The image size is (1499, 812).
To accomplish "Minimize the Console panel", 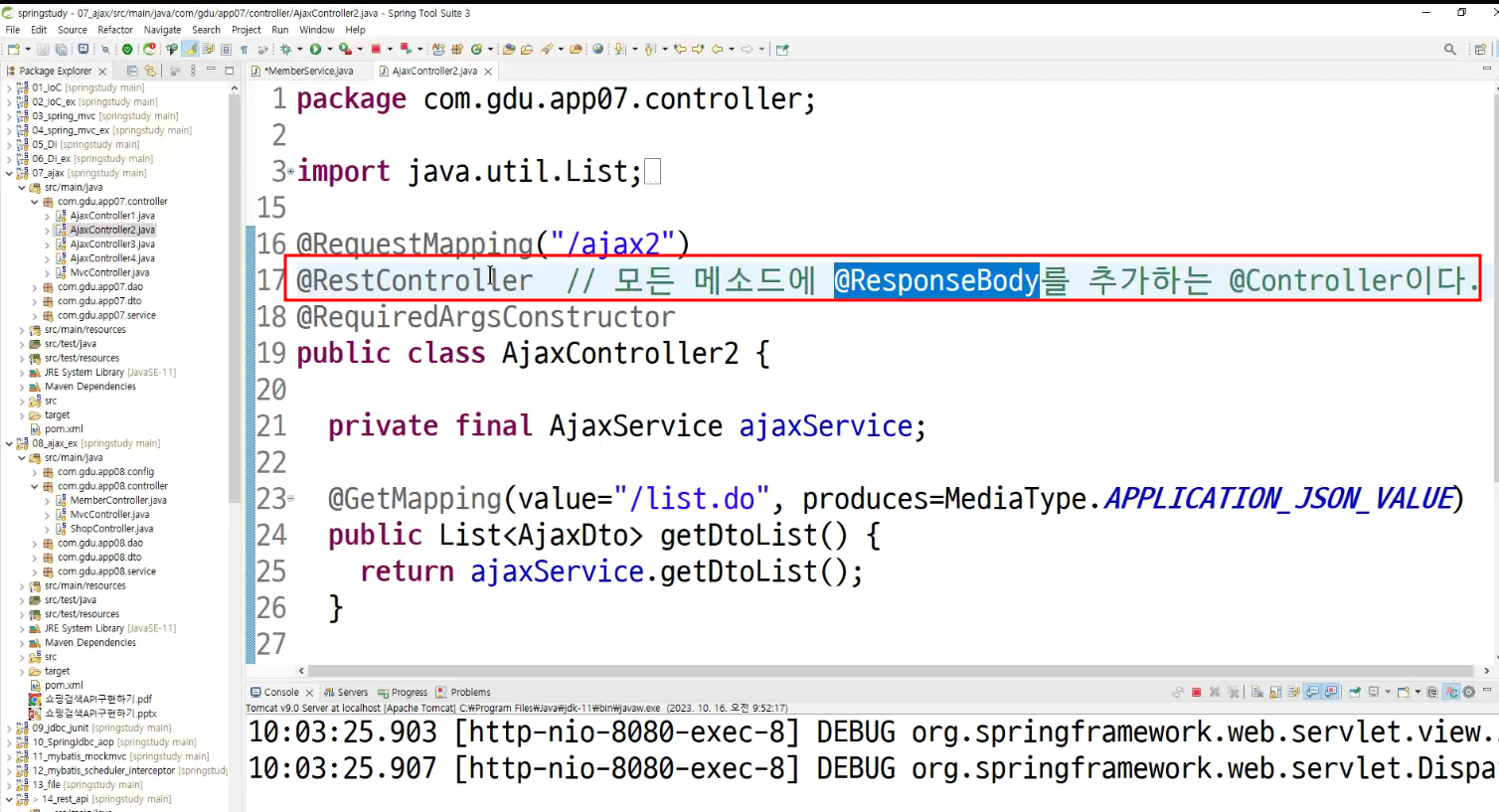I will (1487, 689).
